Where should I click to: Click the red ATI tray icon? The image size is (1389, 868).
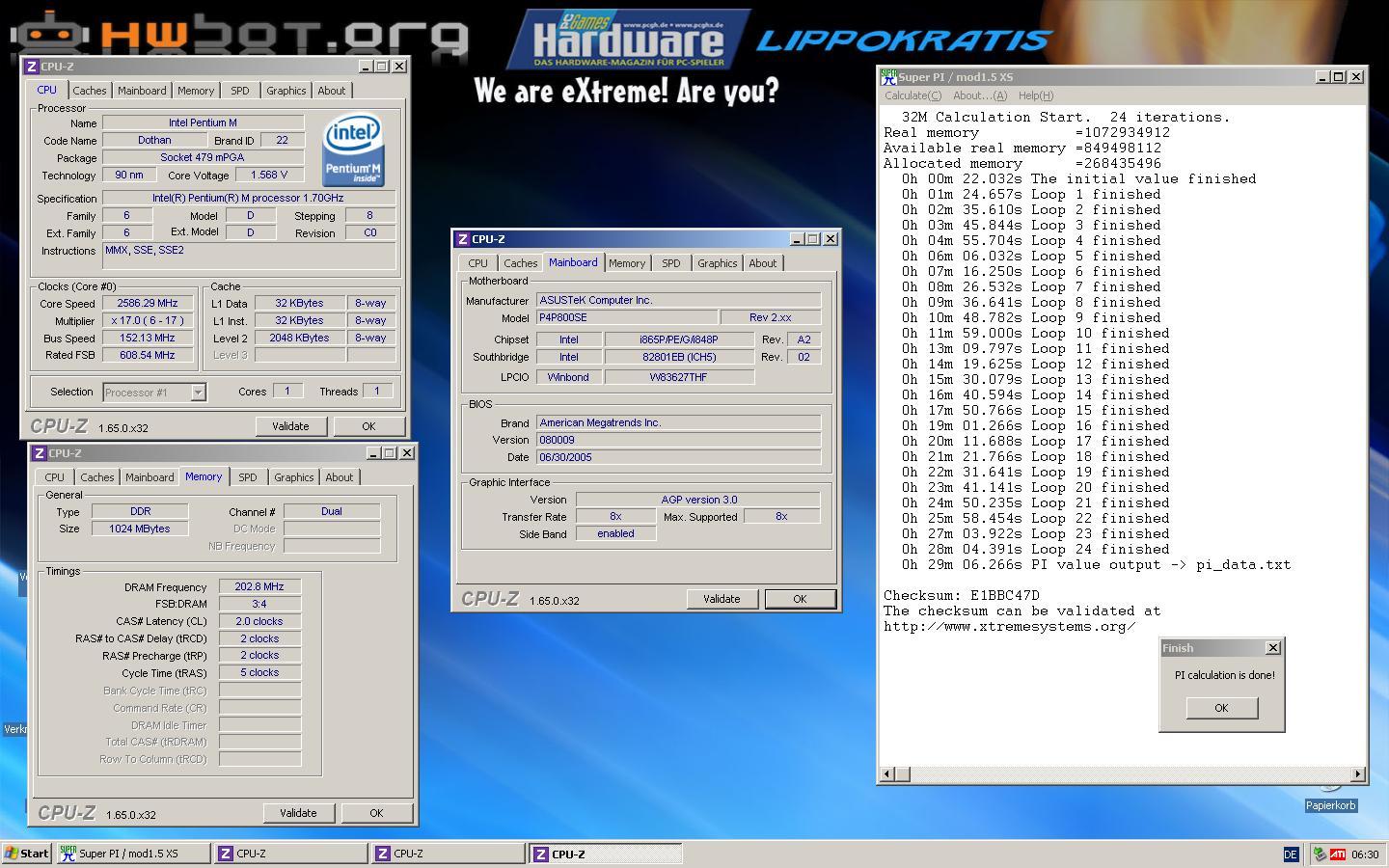(1338, 854)
